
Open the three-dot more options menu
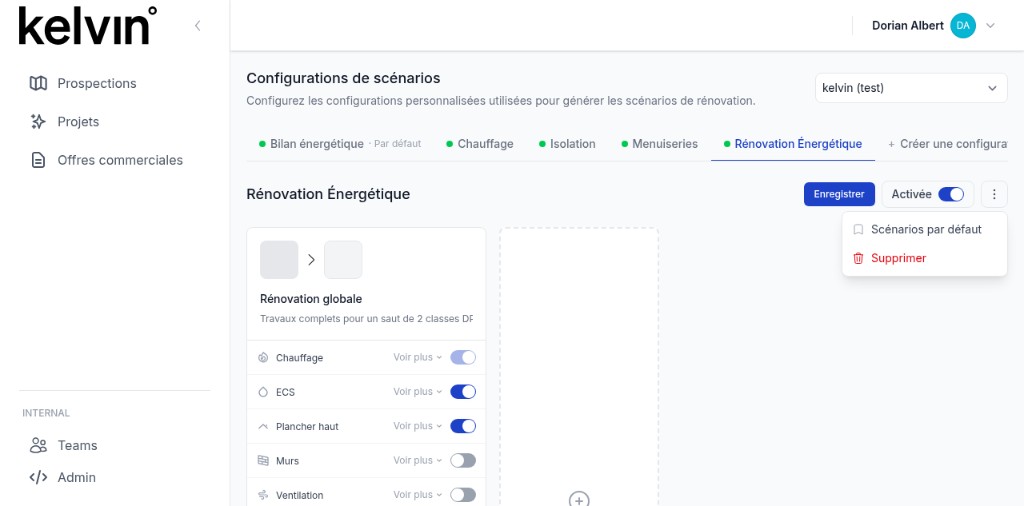point(994,194)
